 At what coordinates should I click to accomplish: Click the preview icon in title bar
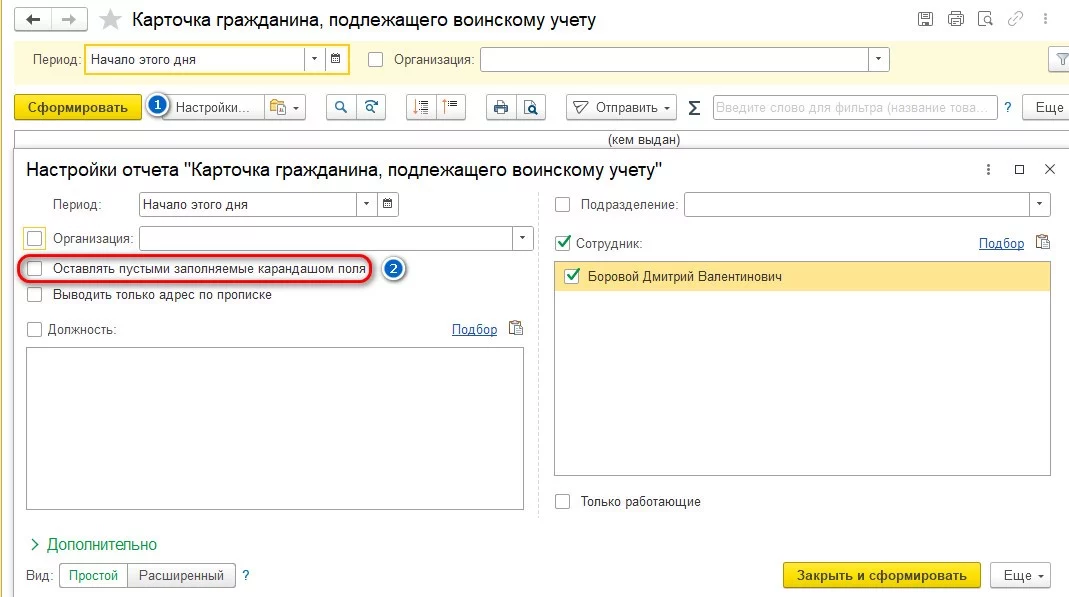pos(985,19)
